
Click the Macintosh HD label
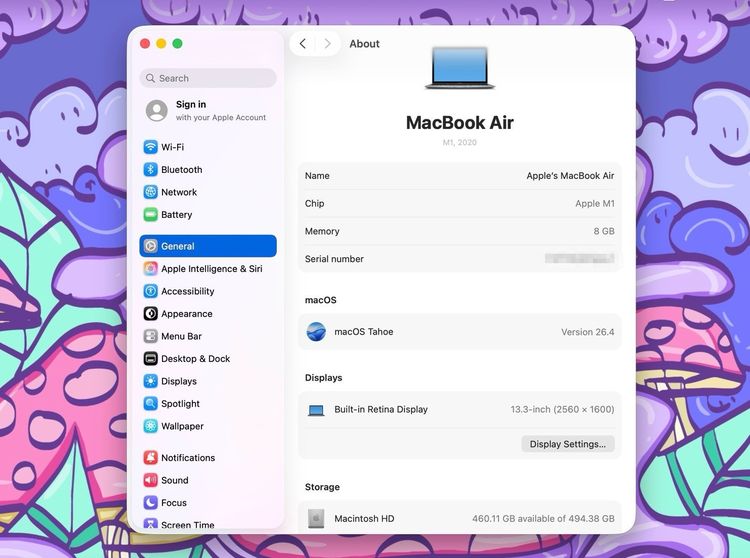pyautogui.click(x=364, y=518)
